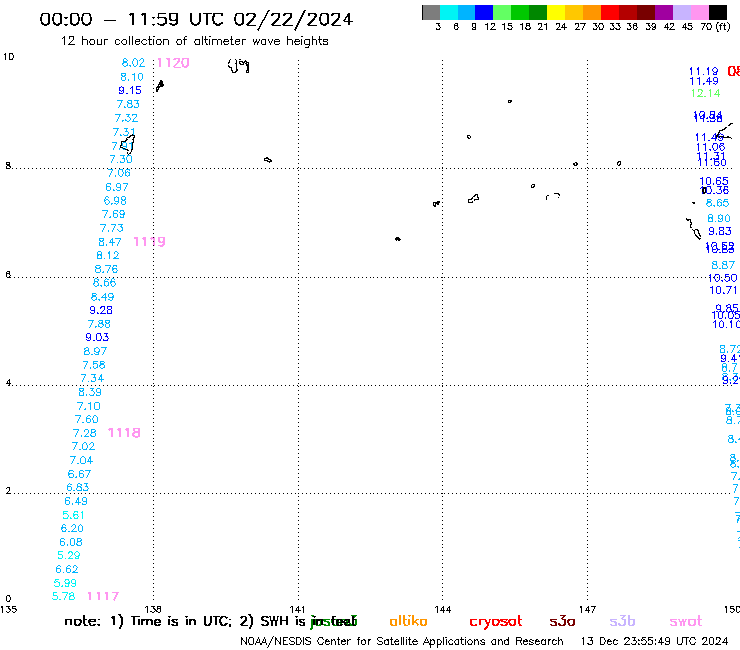Click the 's3b' satellite legend label
740x650 pixels.
622,621
